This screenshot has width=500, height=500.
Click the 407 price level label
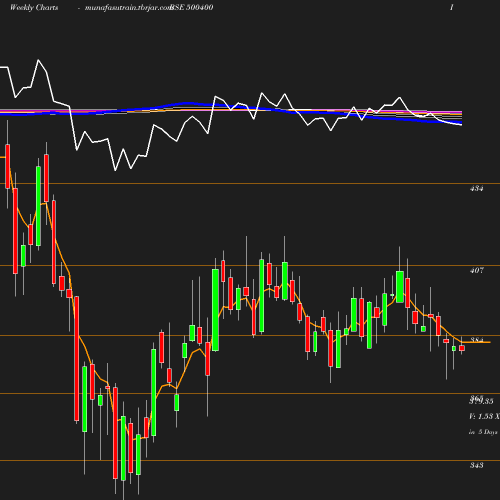click(476, 270)
